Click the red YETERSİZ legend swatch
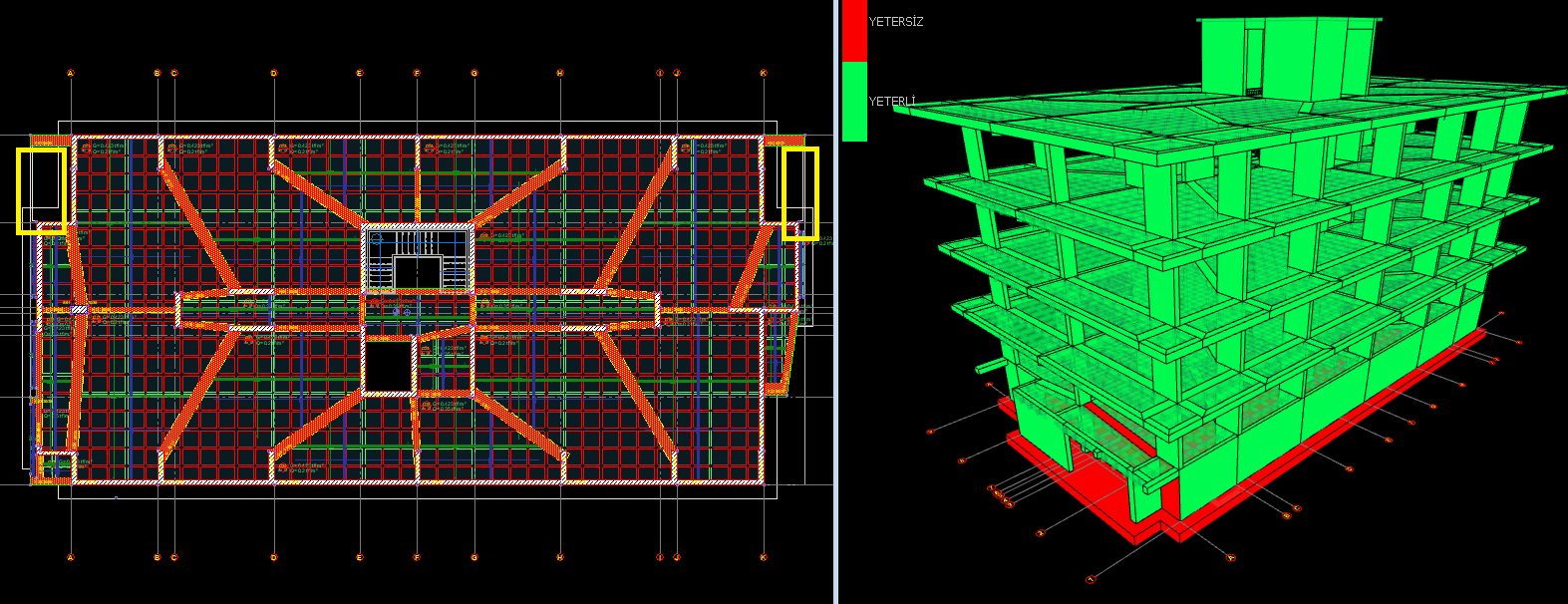The image size is (1568, 604). (854, 30)
